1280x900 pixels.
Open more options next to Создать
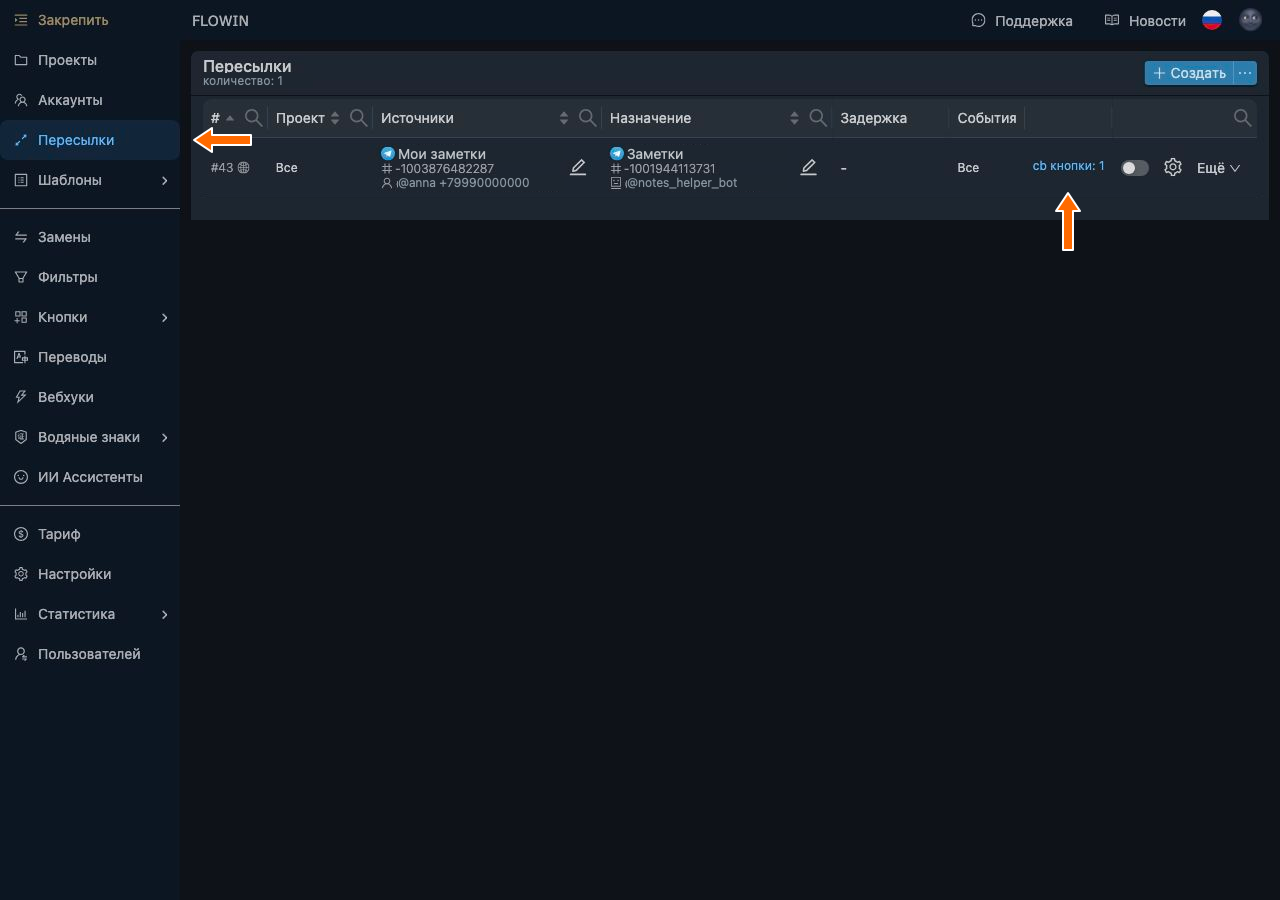(1245, 73)
